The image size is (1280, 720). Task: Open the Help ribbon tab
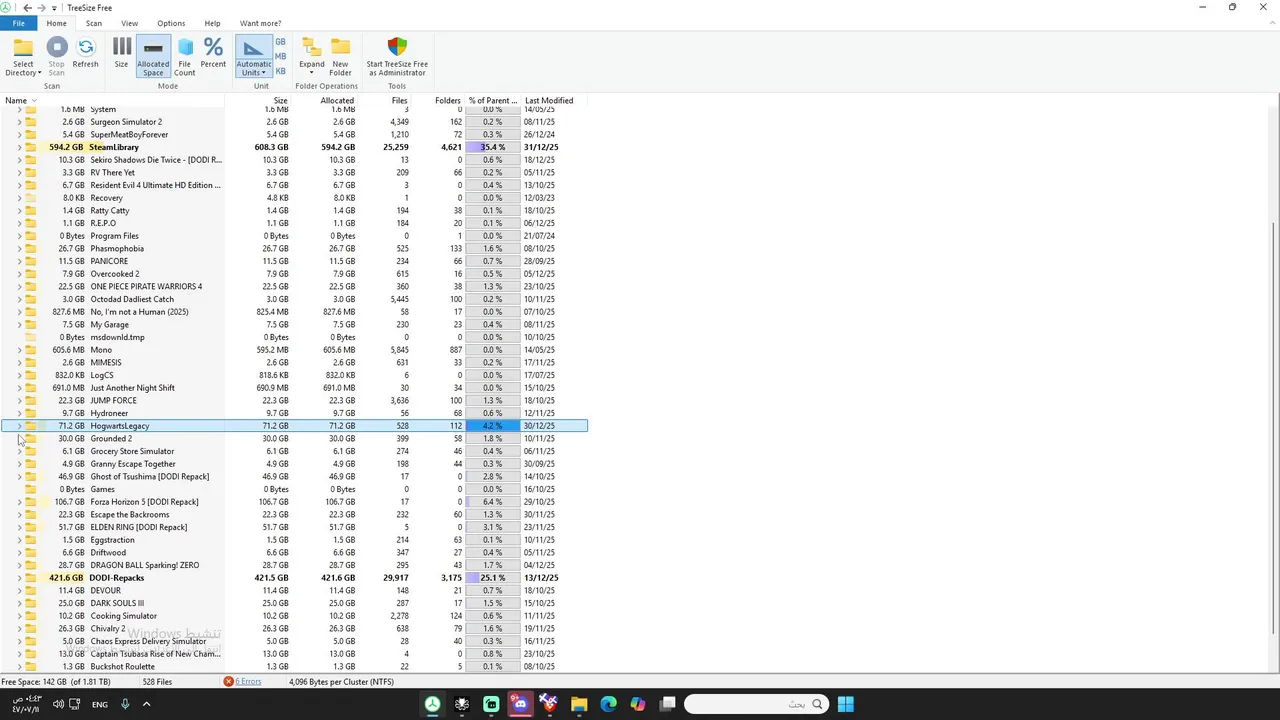click(212, 23)
